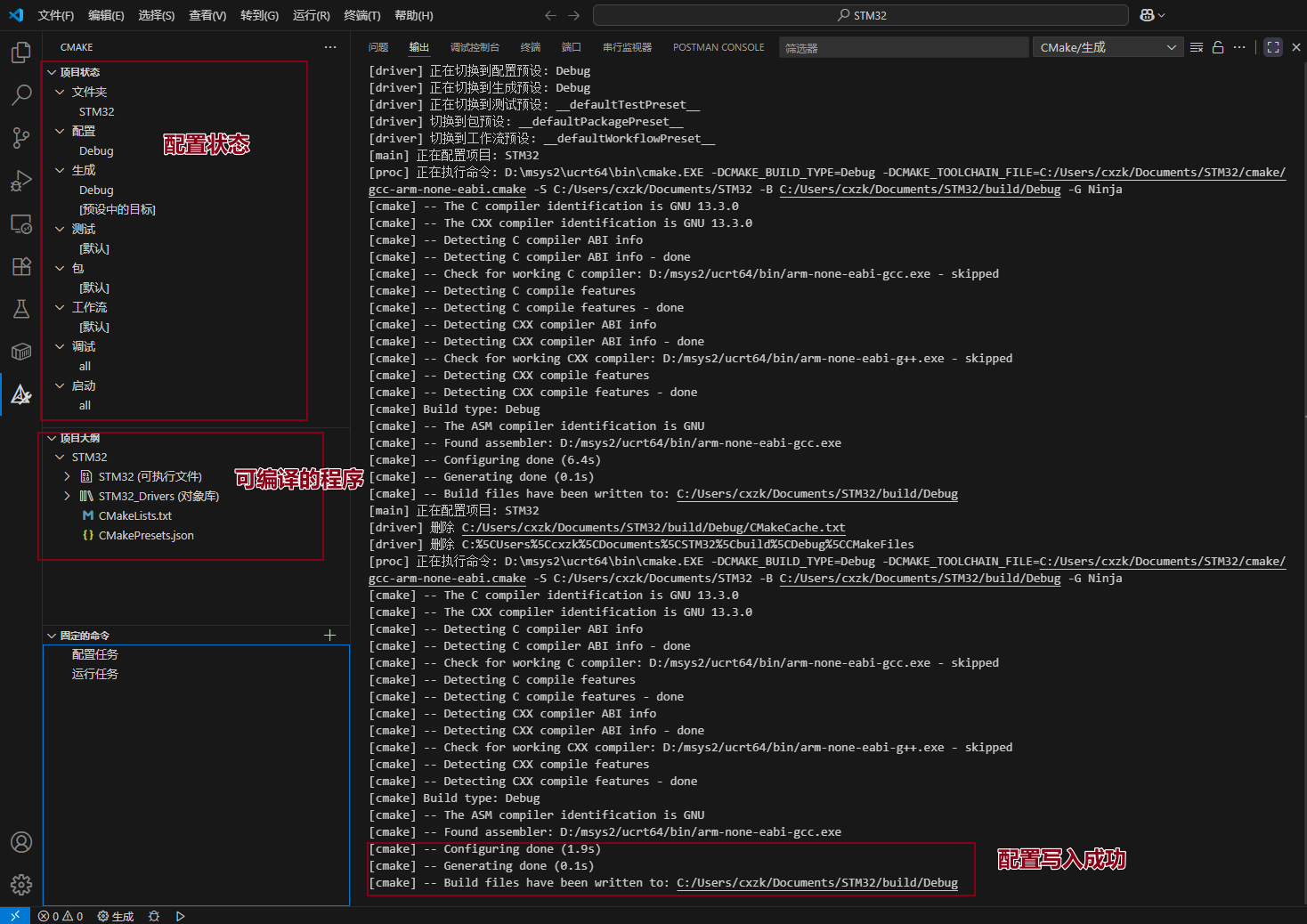Go back with the navigation arrow

point(550,15)
